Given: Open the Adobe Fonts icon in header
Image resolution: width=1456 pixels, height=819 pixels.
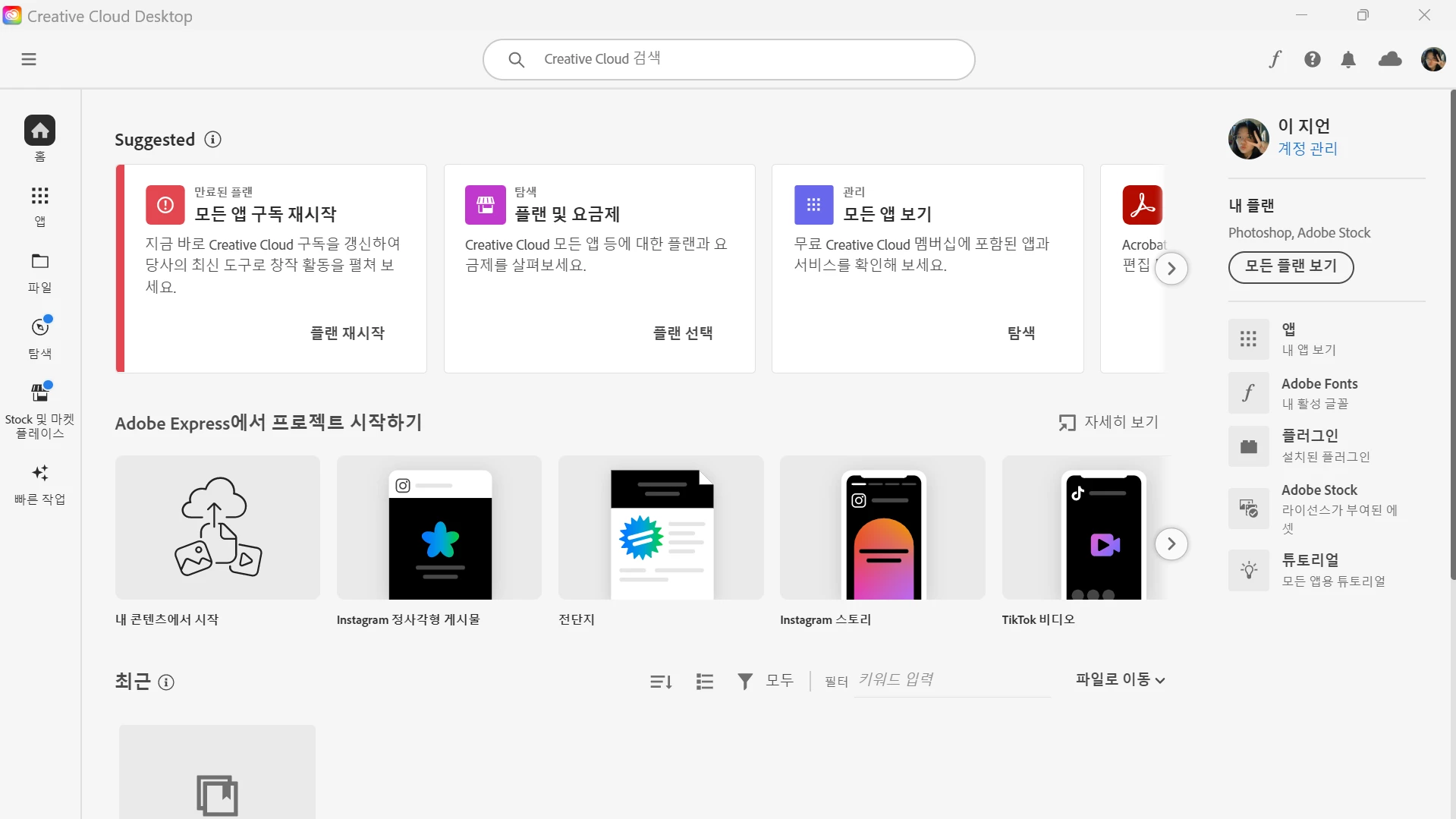Looking at the screenshot, I should [x=1275, y=59].
